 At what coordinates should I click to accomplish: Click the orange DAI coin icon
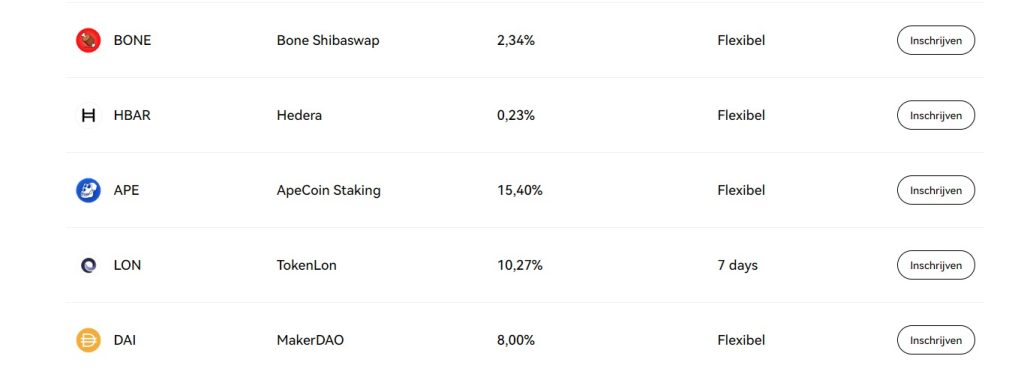[88, 340]
